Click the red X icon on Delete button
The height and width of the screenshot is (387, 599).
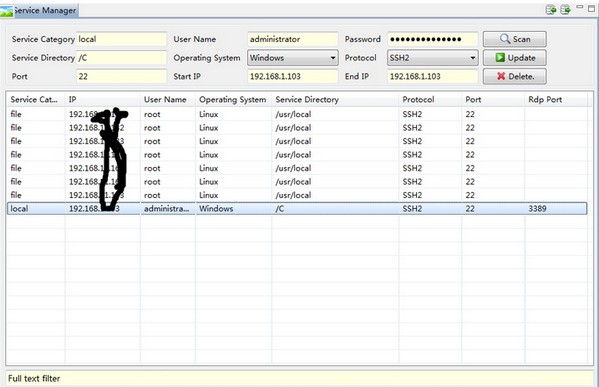coord(501,76)
